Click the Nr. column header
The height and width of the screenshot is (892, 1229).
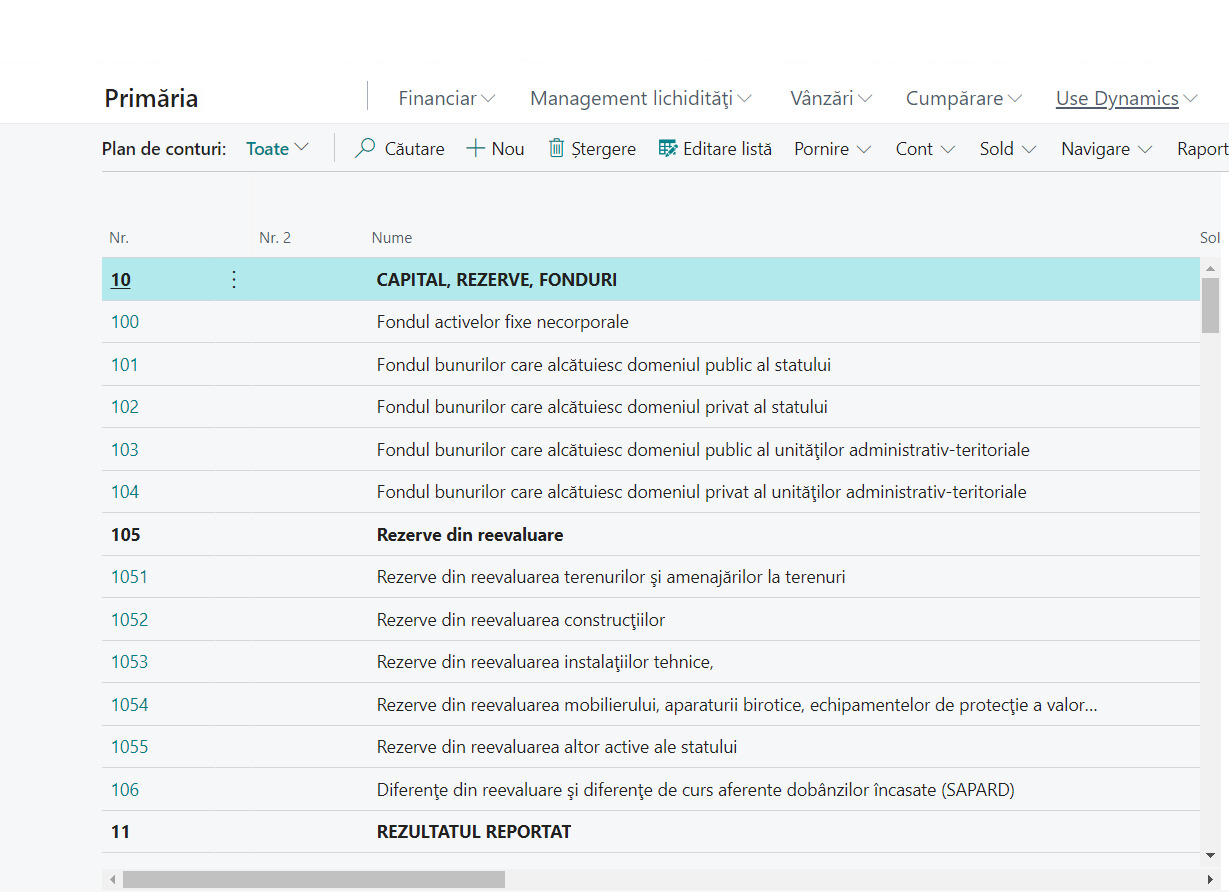point(118,237)
